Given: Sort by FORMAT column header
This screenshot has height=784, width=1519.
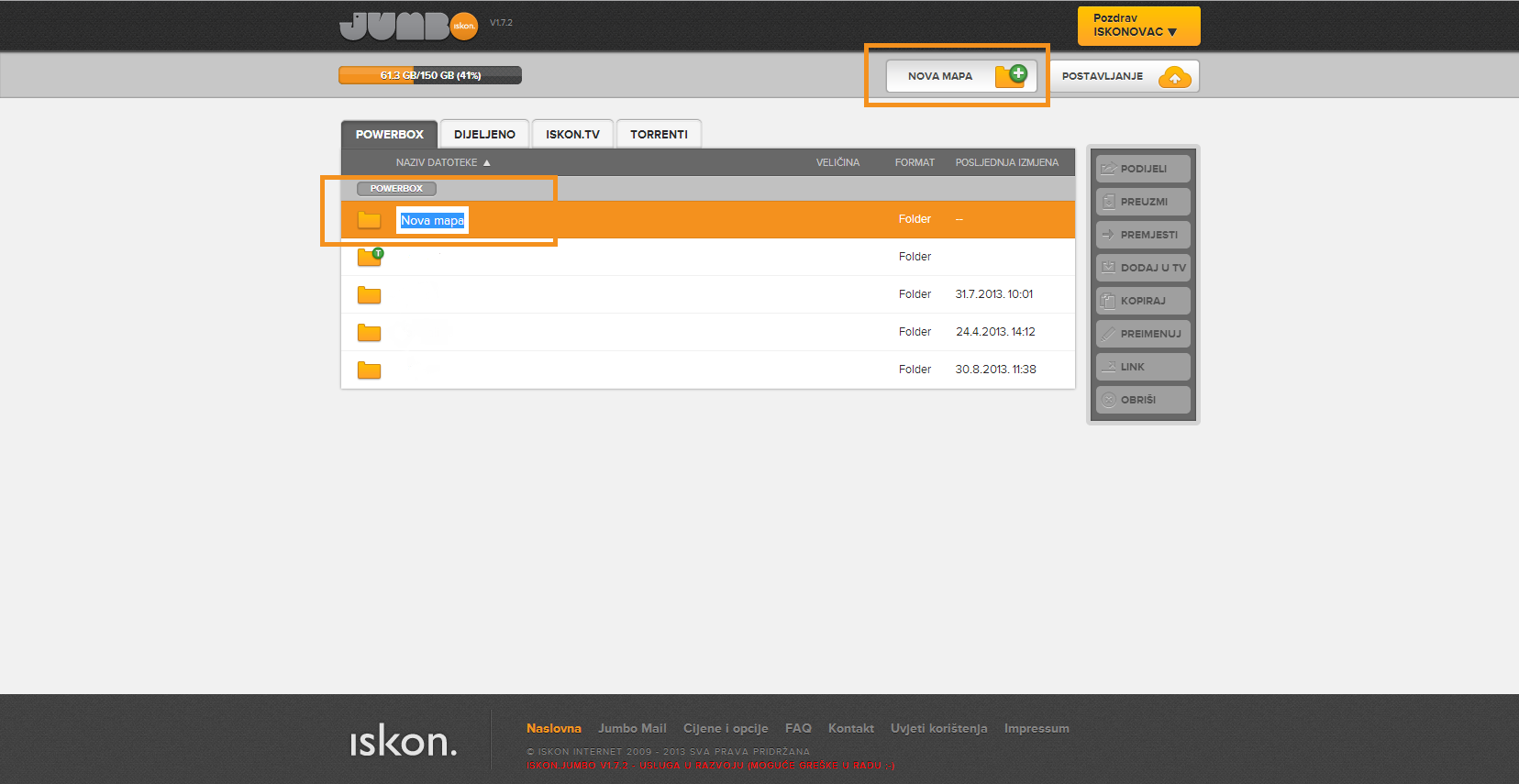Looking at the screenshot, I should click(x=915, y=162).
